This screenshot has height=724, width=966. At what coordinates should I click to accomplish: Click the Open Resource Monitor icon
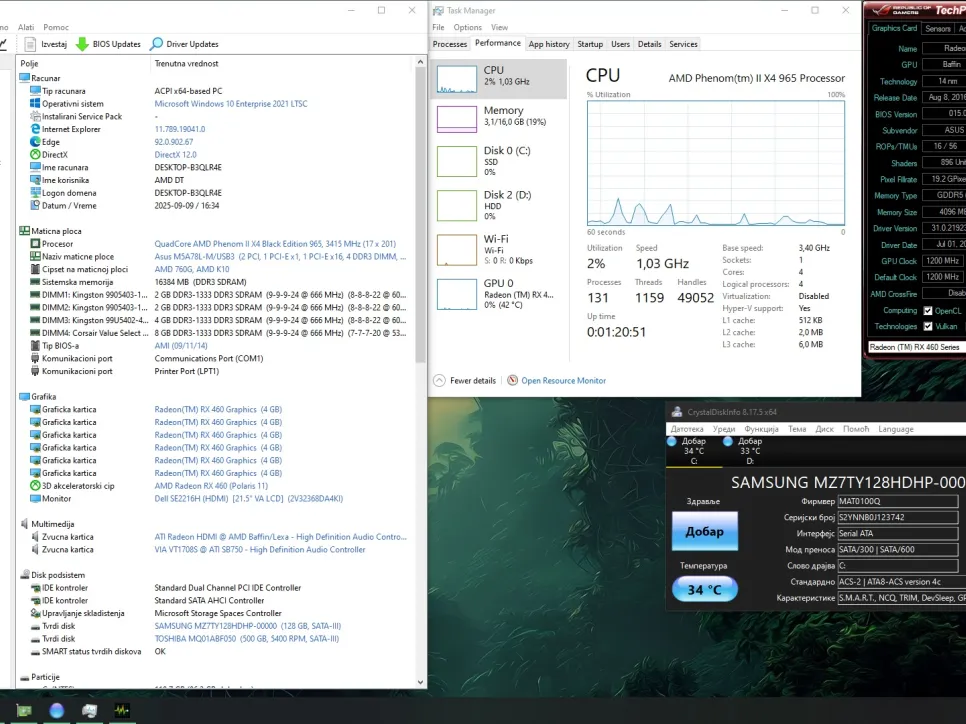(513, 381)
